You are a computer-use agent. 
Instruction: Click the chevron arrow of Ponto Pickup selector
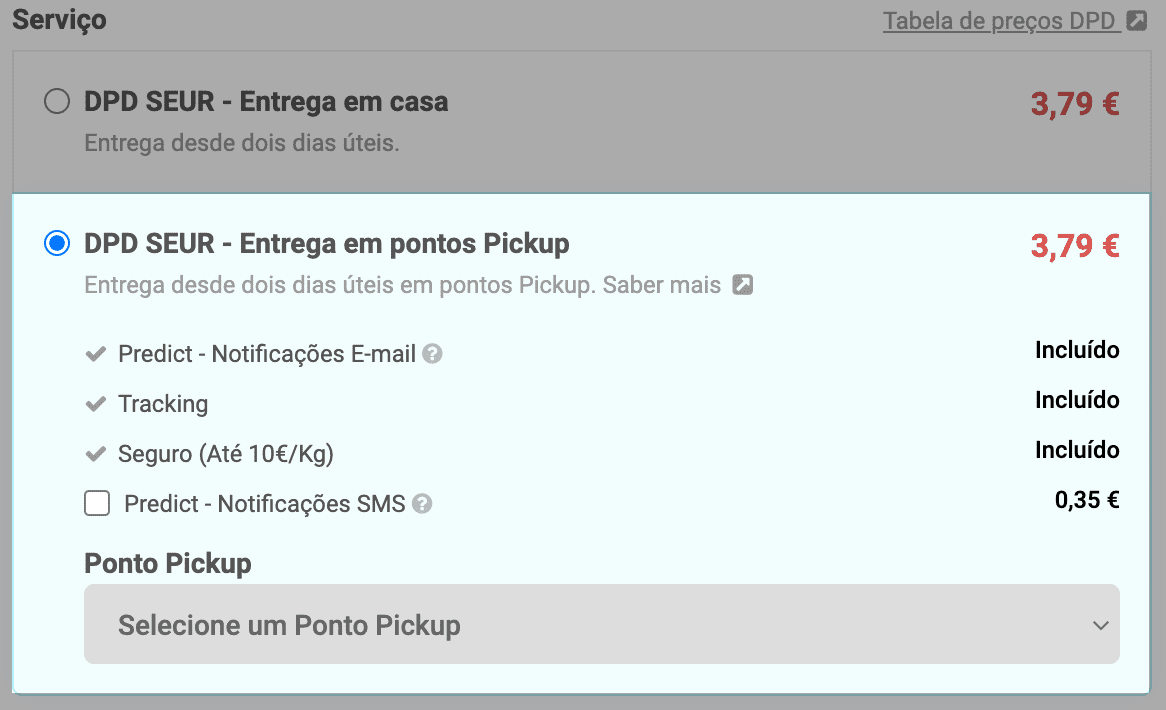1101,626
